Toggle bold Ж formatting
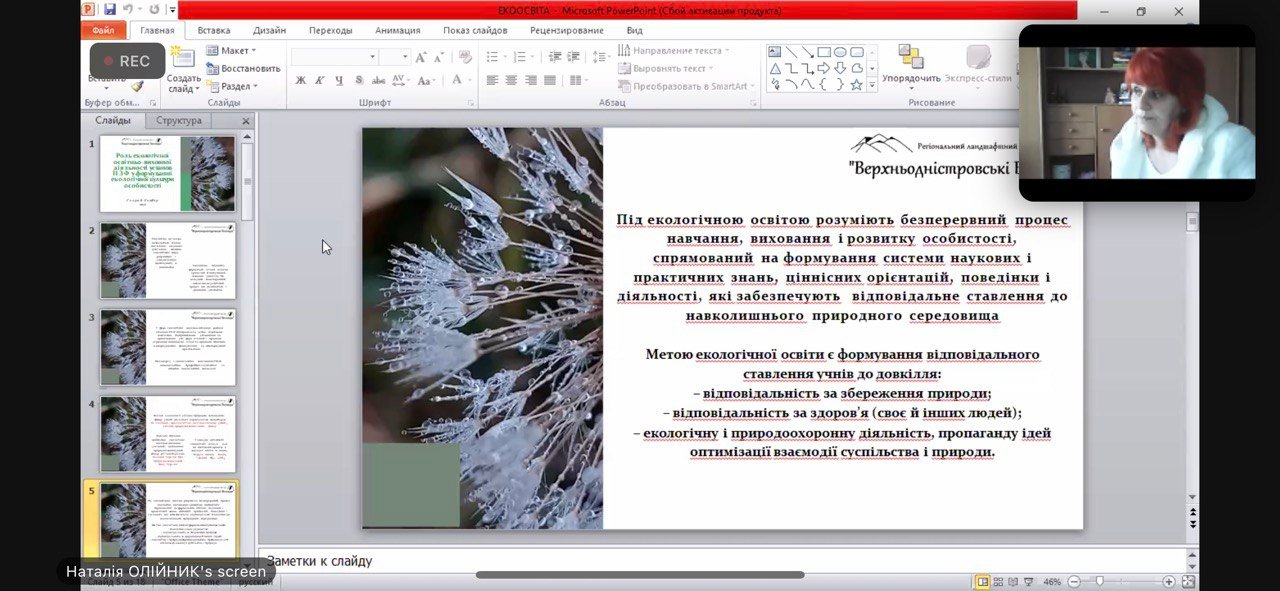 pyautogui.click(x=300, y=80)
